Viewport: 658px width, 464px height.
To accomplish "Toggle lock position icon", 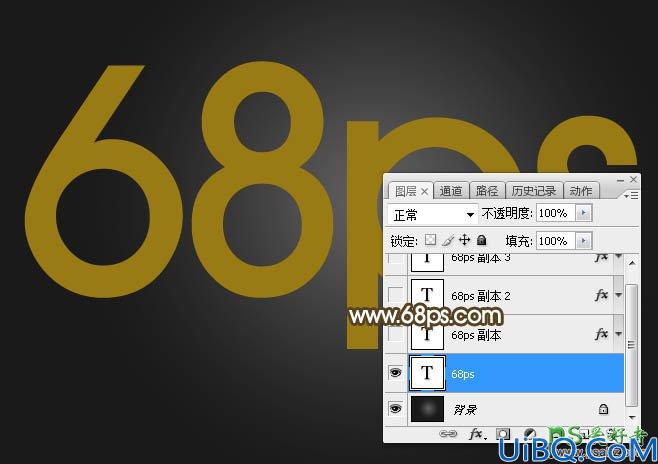I will pos(465,240).
